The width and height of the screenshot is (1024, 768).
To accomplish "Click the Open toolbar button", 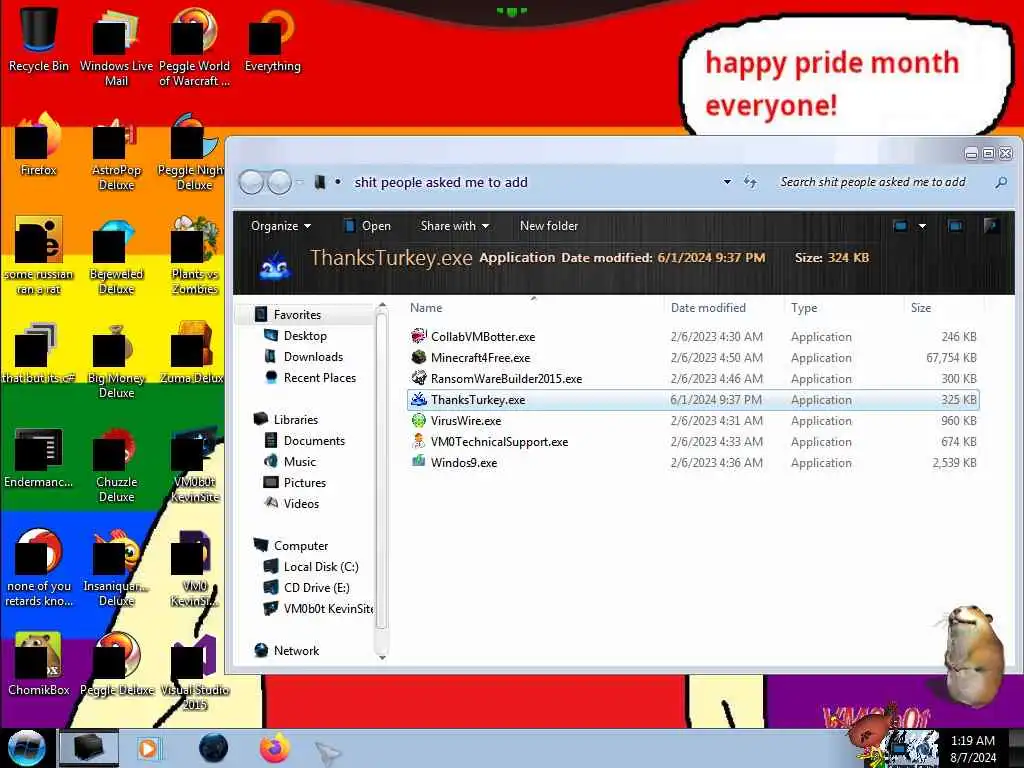I will pos(367,226).
